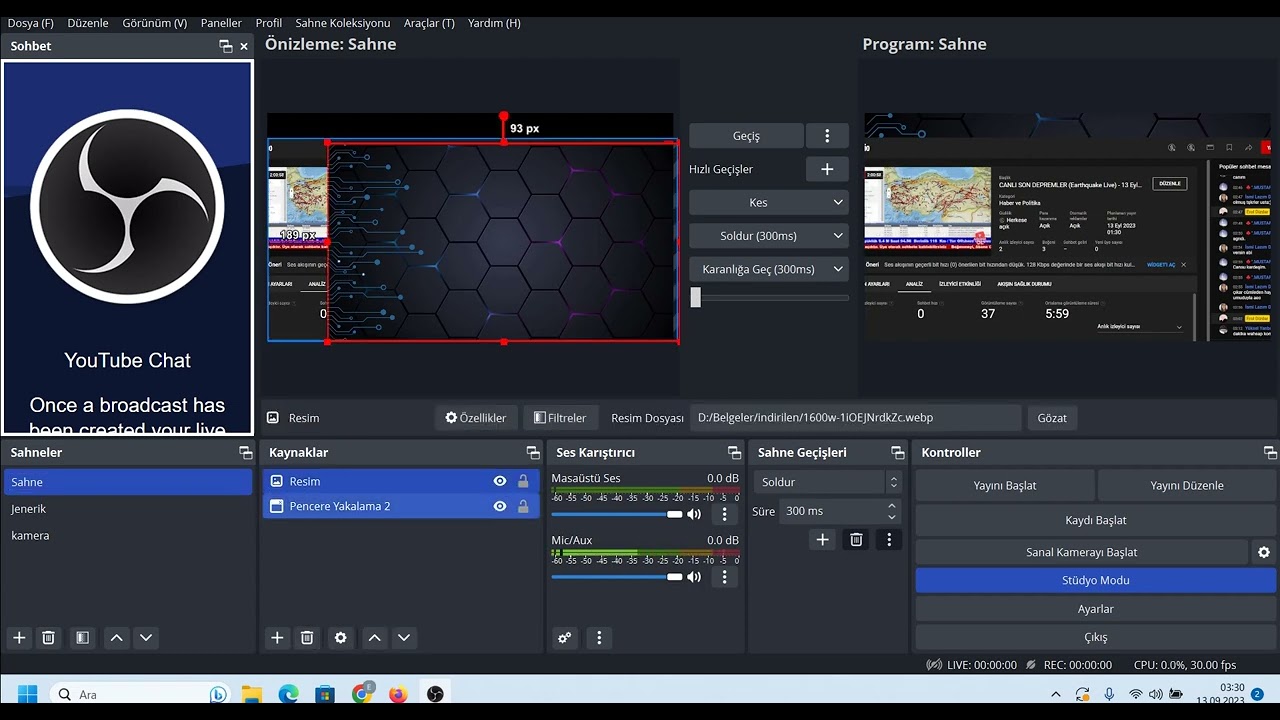Mute Masaüstü Ses speaker icon
Image resolution: width=1280 pixels, height=720 pixels.
(x=694, y=514)
